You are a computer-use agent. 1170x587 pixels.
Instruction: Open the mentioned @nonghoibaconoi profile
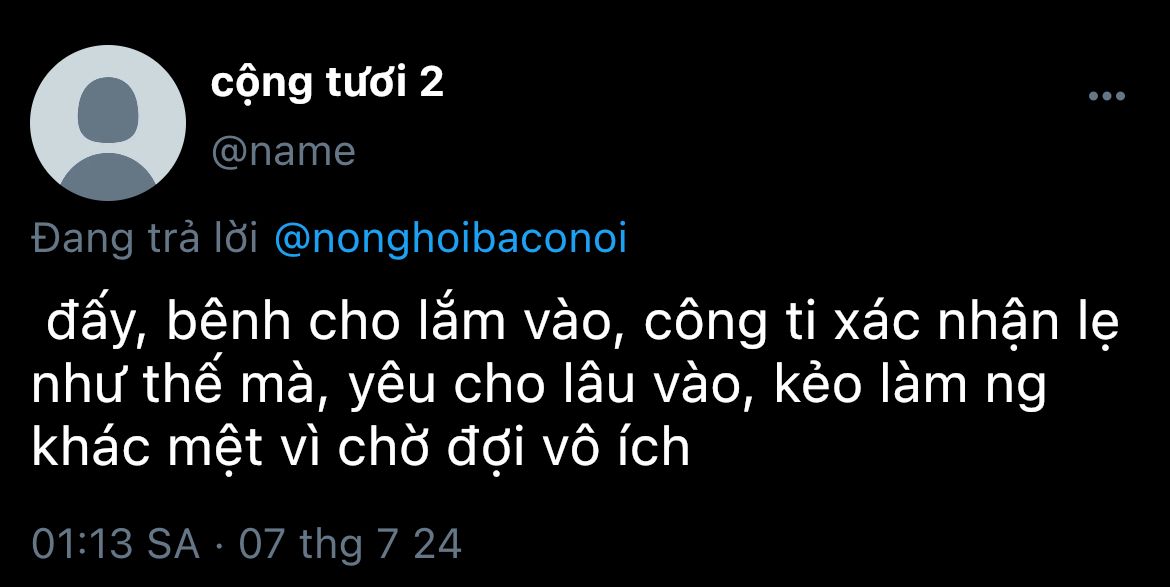pos(451,239)
